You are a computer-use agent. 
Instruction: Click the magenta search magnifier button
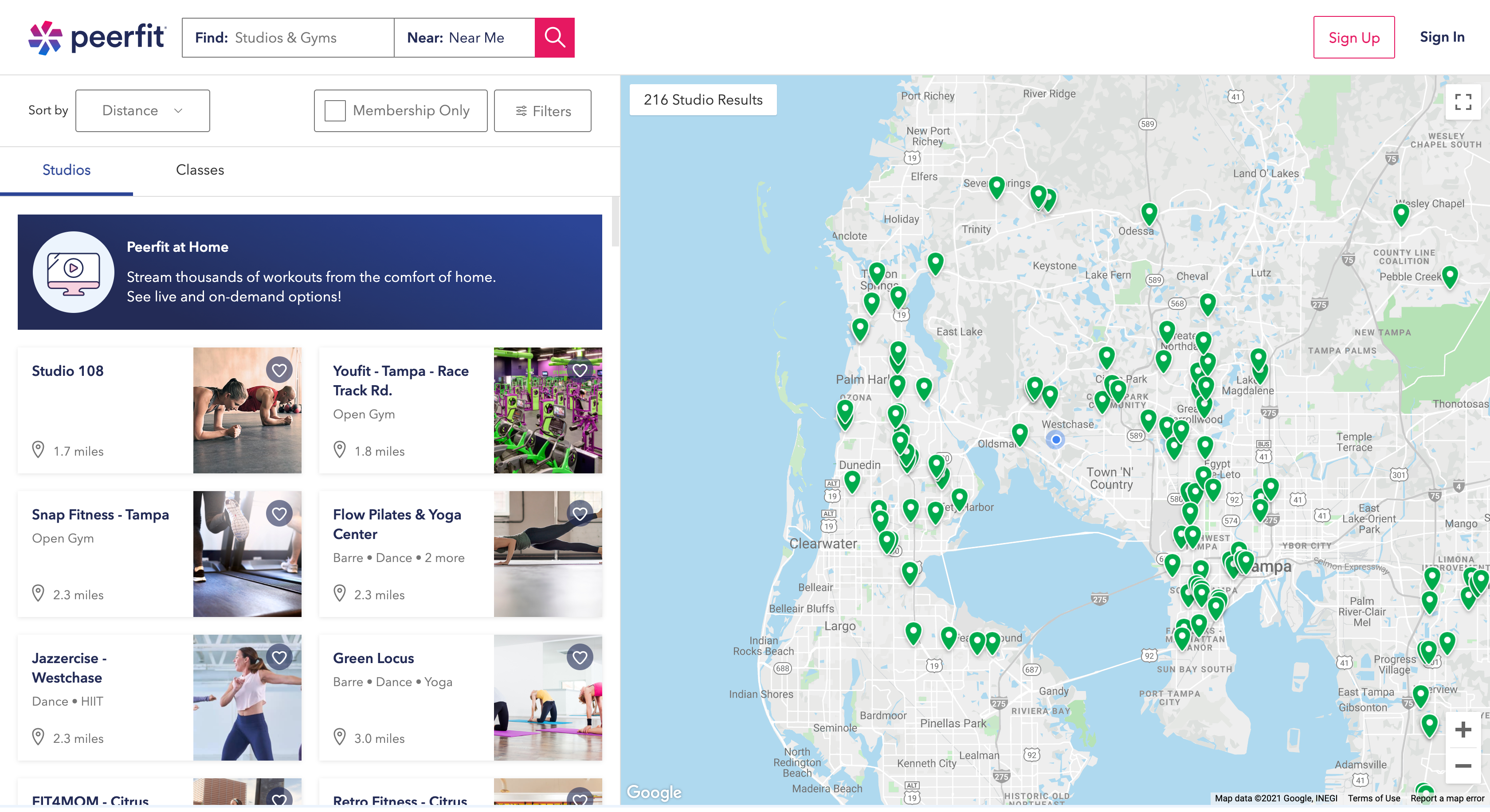[554, 38]
